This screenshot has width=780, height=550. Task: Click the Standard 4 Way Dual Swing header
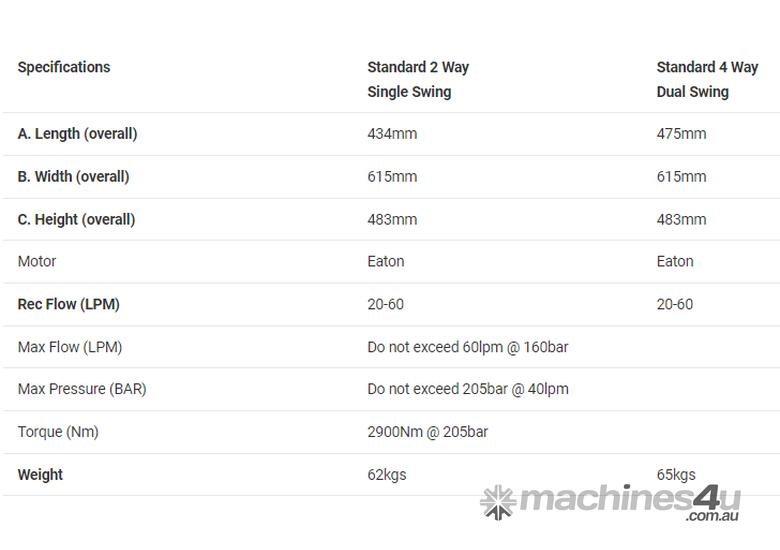pos(707,80)
